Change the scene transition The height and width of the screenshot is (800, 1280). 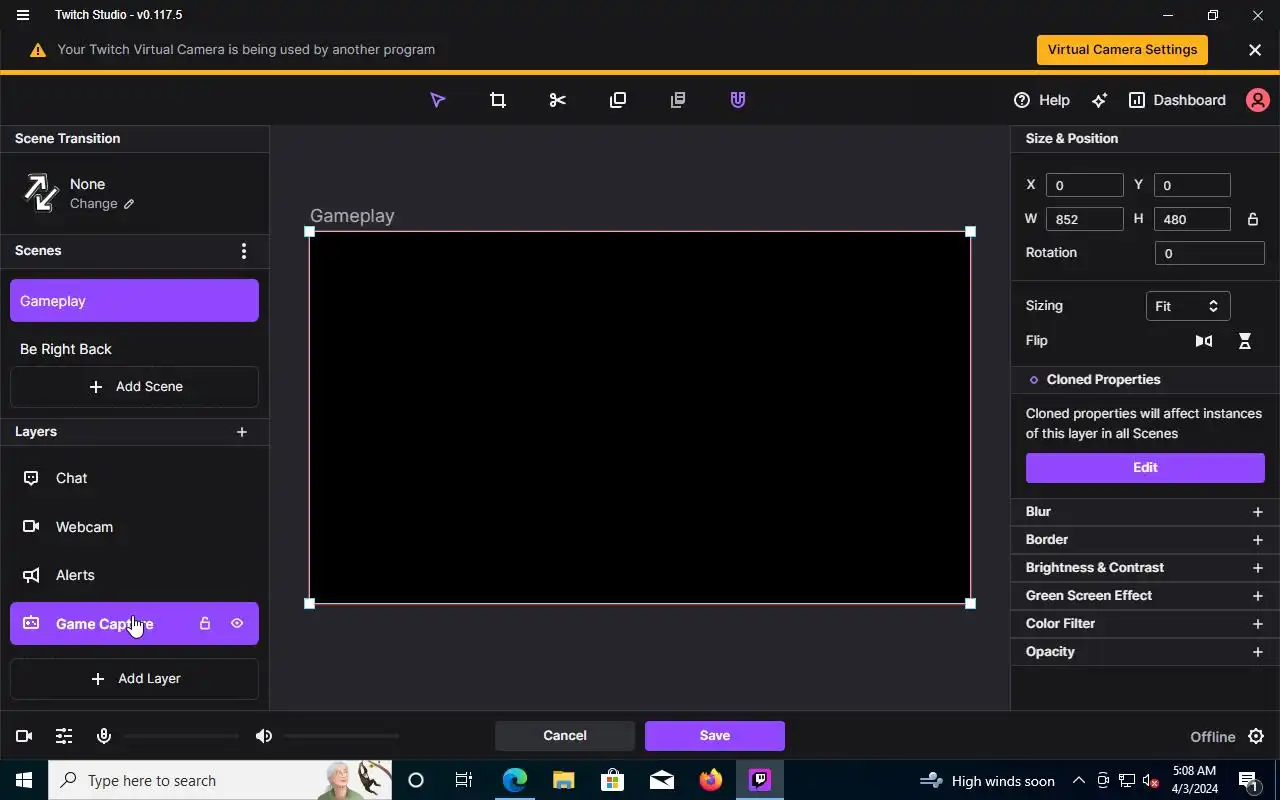(101, 203)
